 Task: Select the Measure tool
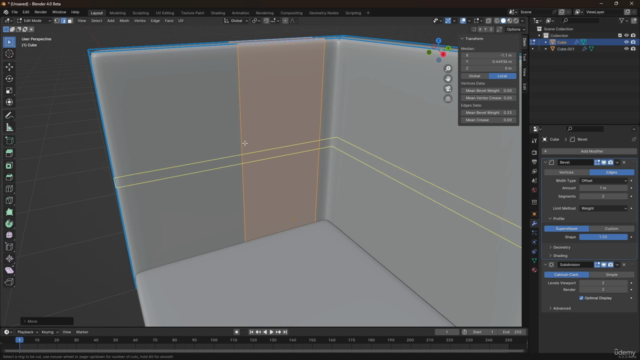(x=9, y=128)
